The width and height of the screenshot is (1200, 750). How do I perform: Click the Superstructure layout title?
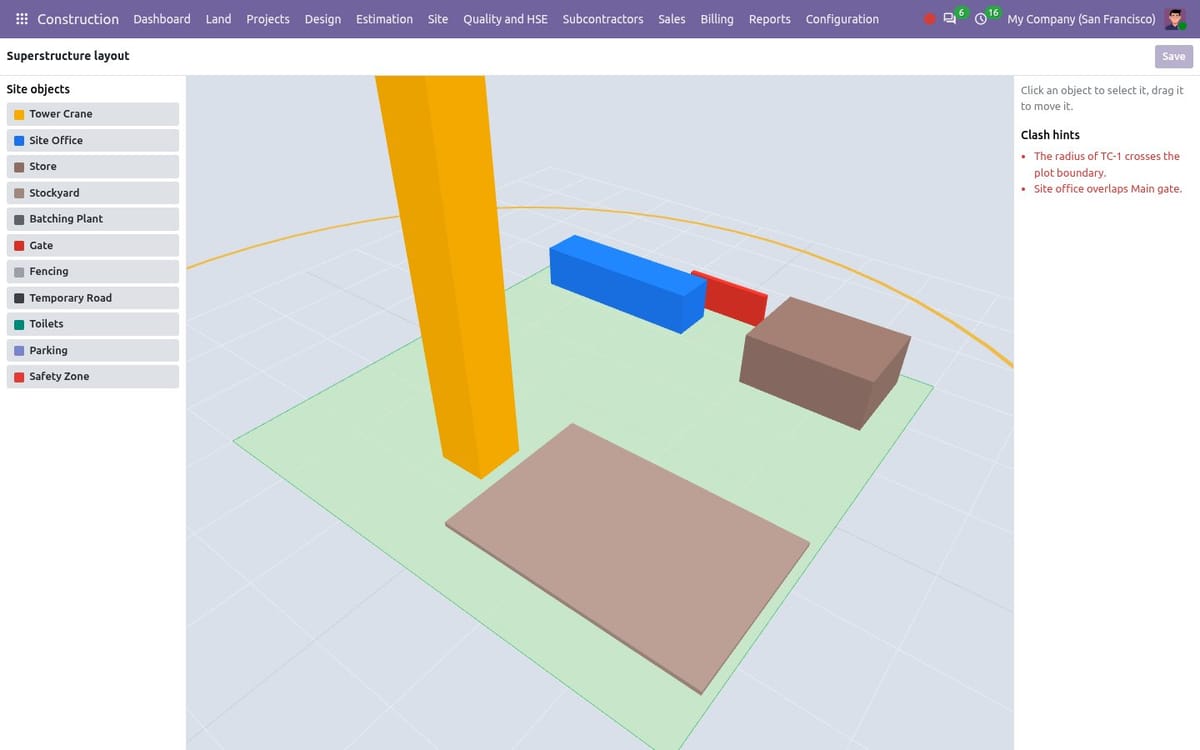point(68,56)
